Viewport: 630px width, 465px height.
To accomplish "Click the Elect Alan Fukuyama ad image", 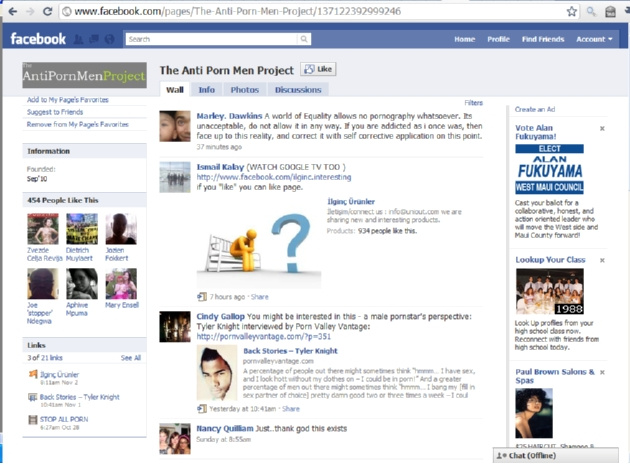I will 549,169.
